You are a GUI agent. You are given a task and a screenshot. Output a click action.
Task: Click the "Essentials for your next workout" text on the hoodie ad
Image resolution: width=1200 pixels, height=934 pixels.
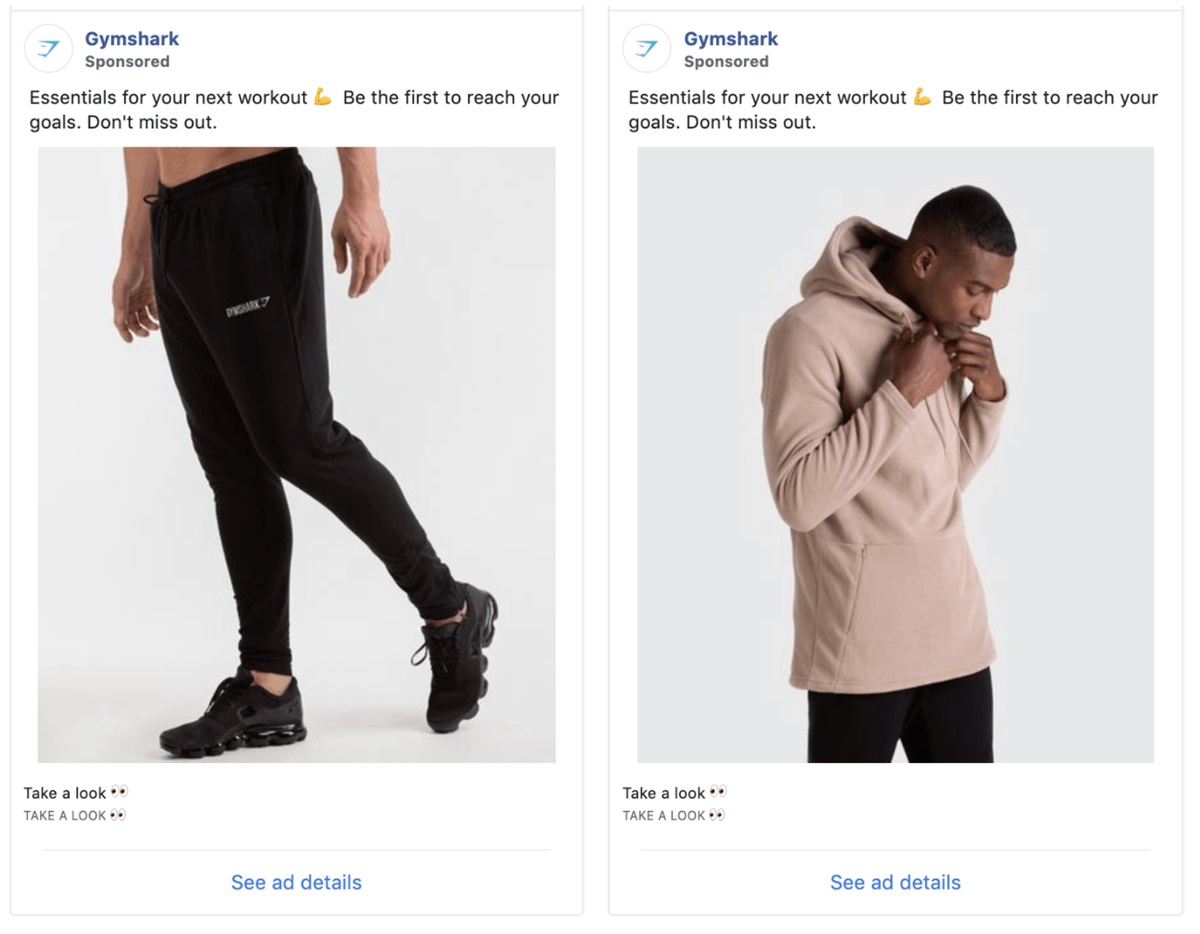coord(767,98)
